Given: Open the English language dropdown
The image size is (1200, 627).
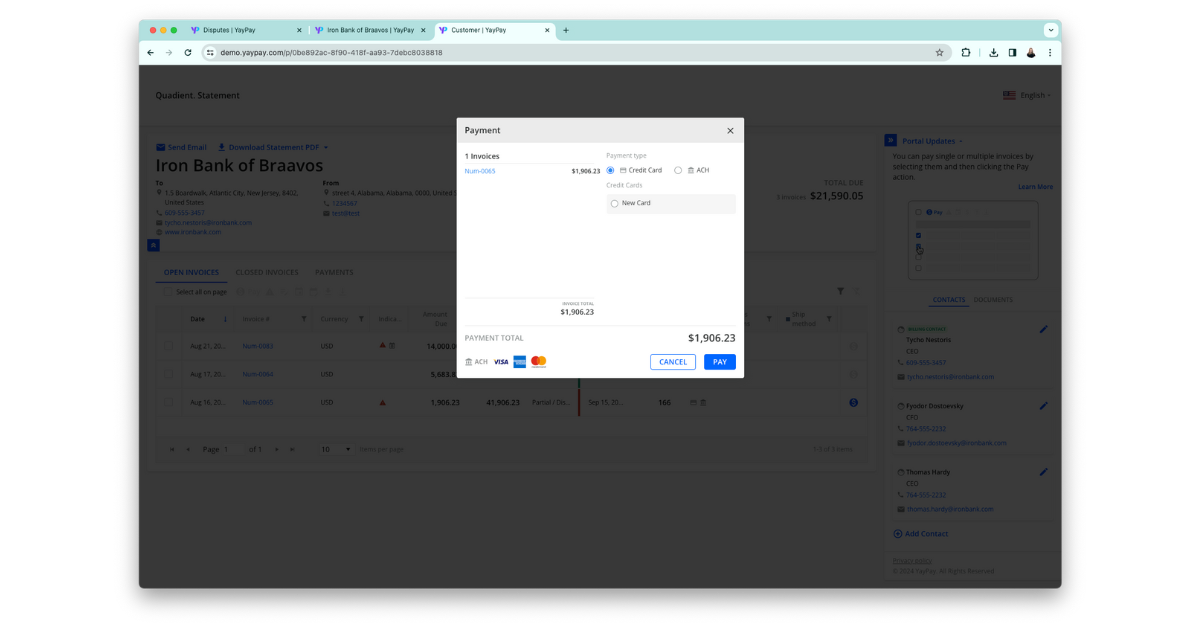Looking at the screenshot, I should click(1026, 96).
